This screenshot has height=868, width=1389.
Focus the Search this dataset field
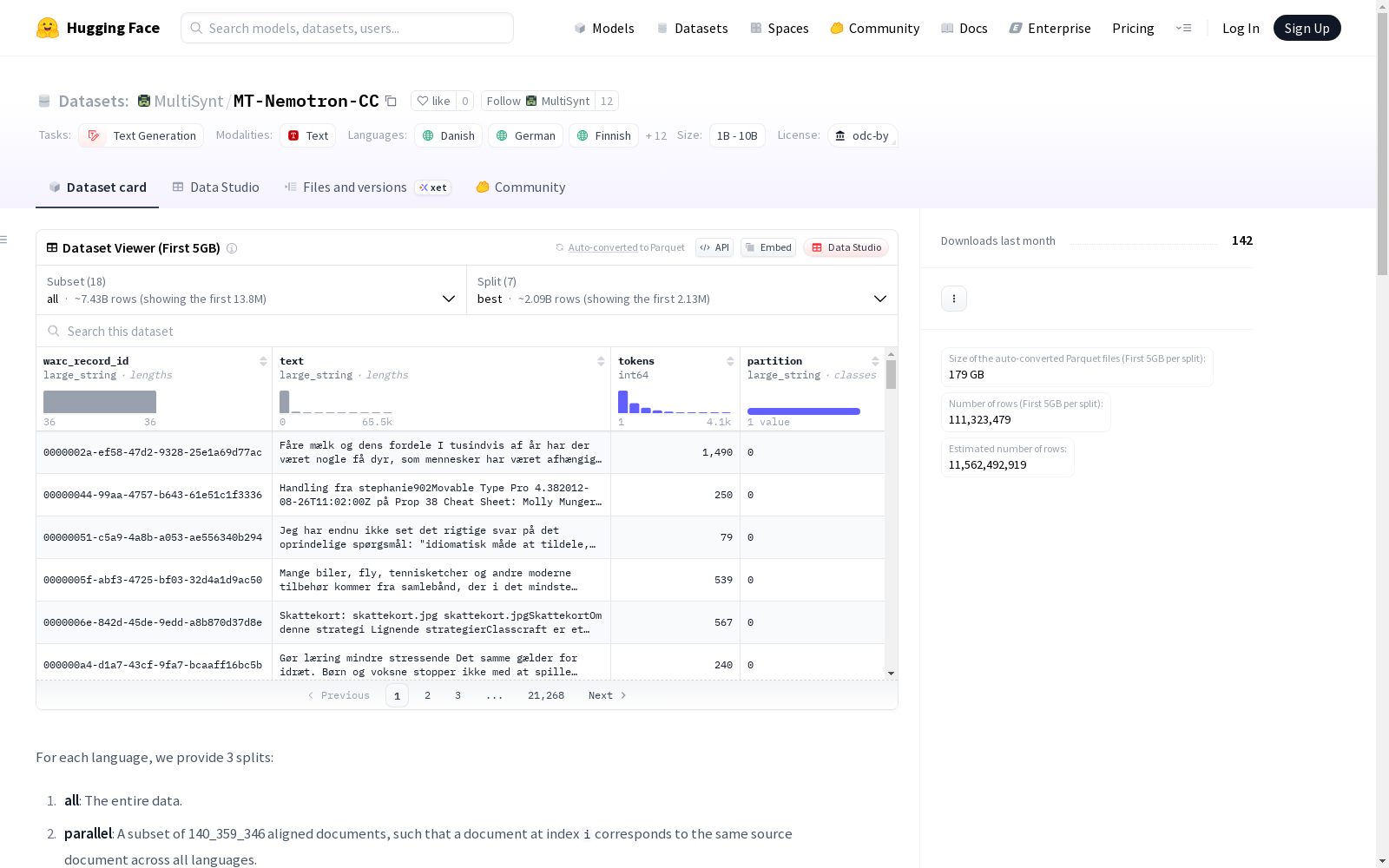coord(467,332)
